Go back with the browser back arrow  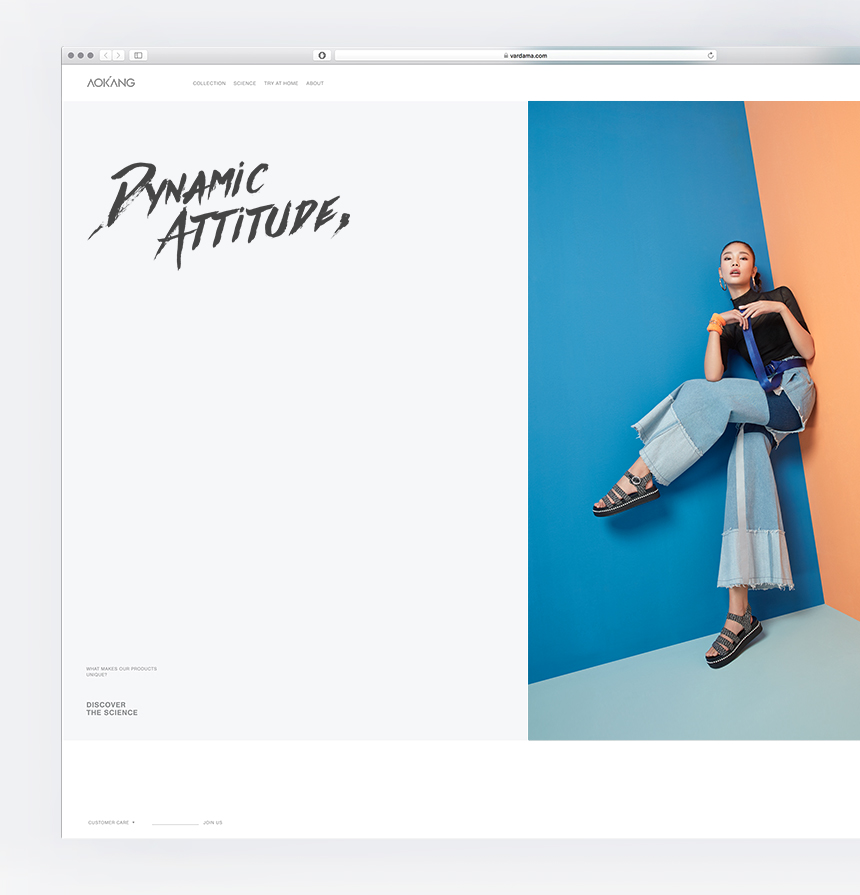coord(106,55)
